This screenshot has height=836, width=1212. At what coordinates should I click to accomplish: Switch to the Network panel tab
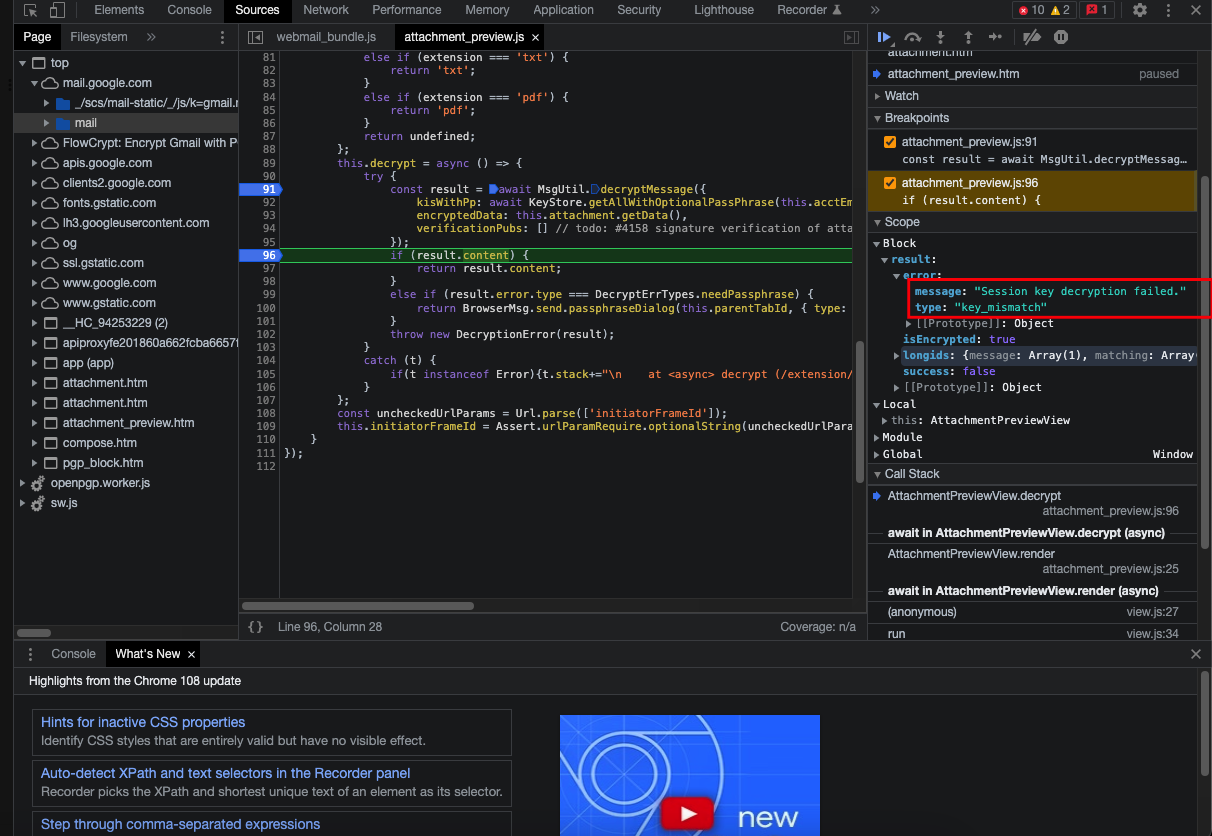325,10
